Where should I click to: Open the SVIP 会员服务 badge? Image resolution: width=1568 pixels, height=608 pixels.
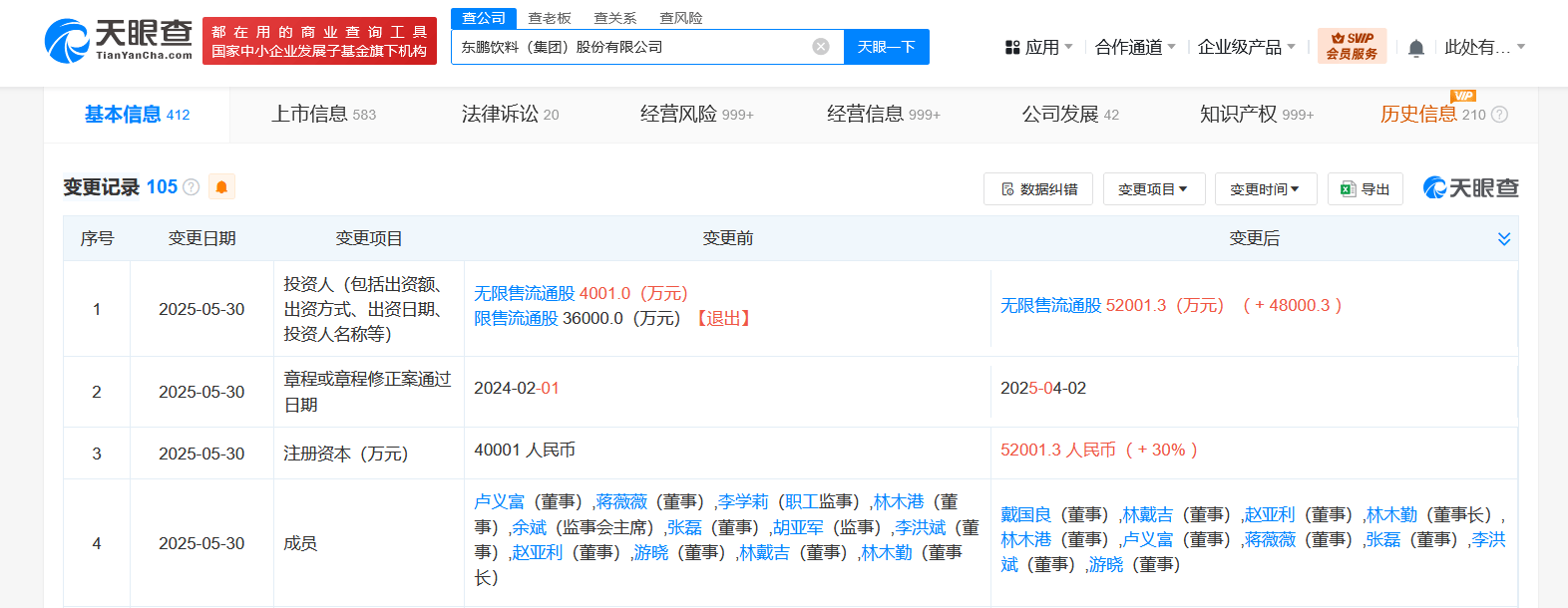tap(1352, 46)
